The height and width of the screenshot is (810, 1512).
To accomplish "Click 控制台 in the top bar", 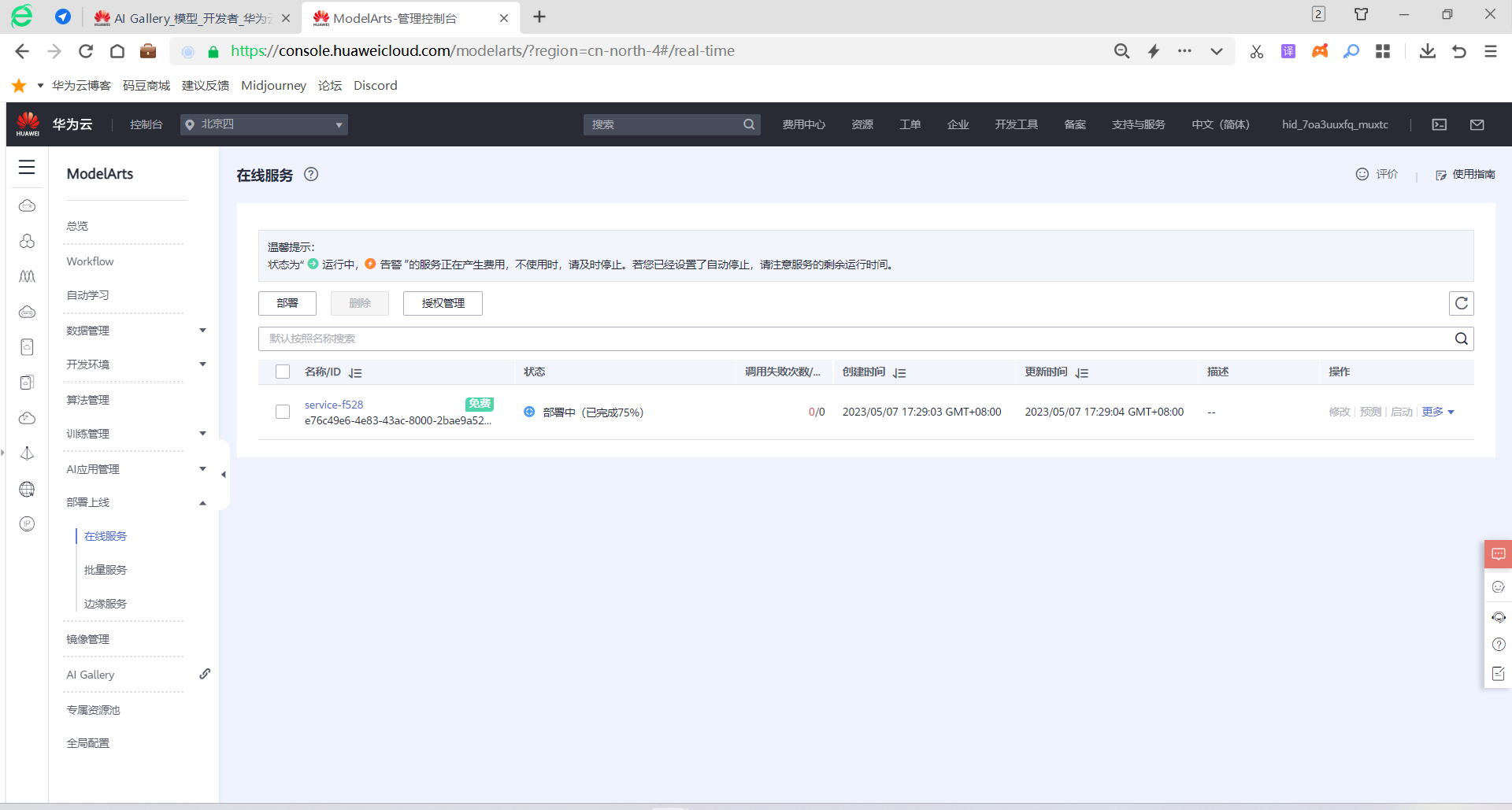I will click(146, 124).
